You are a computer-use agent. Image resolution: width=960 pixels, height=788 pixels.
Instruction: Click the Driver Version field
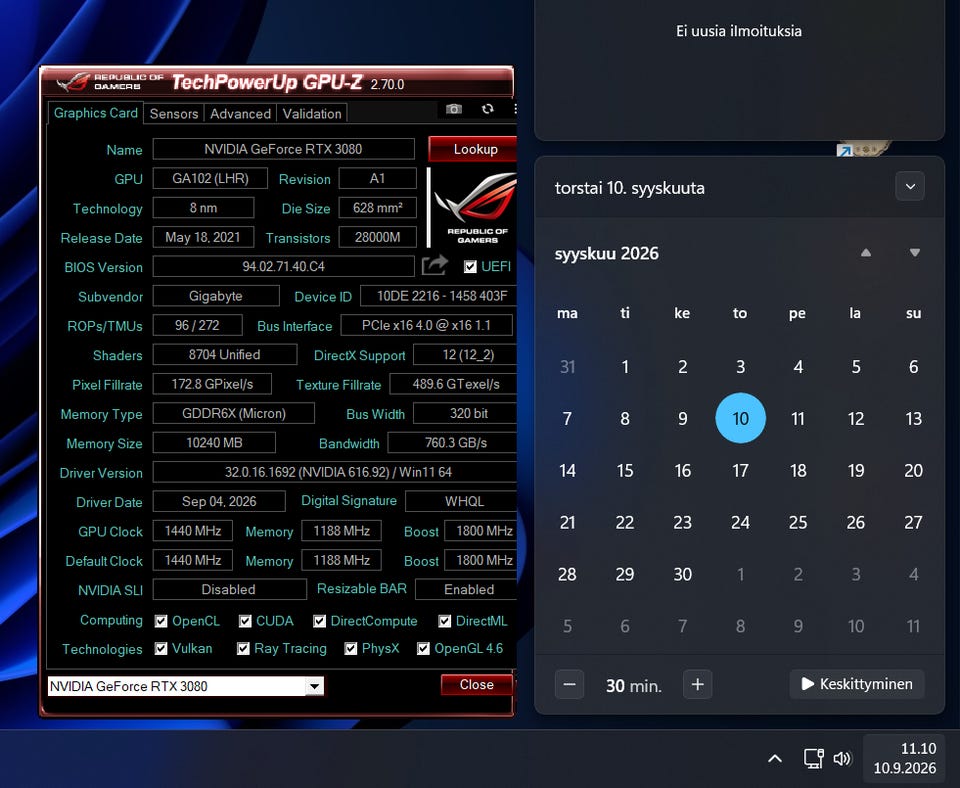[x=335, y=472]
